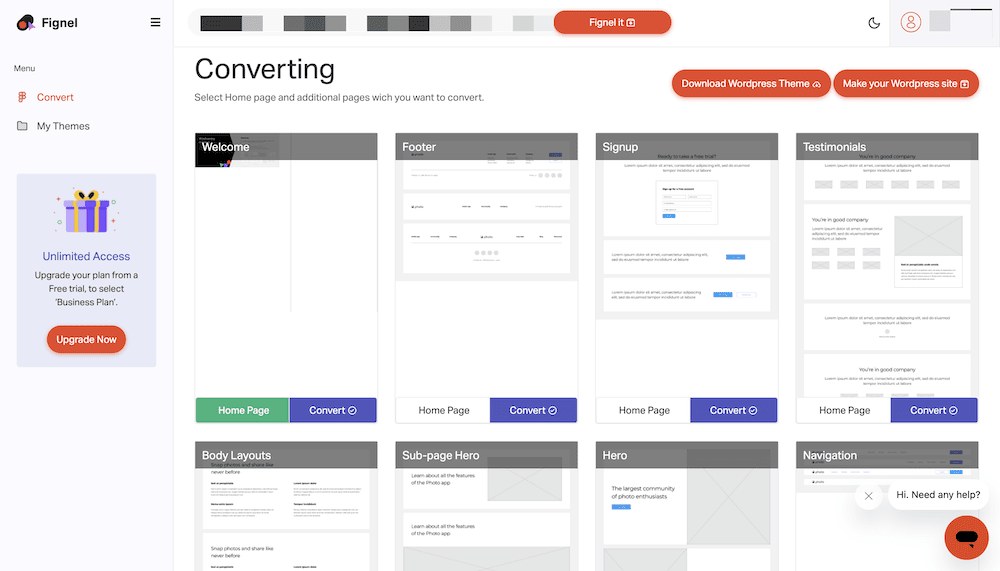Click the 'Fignel it' button

pyautogui.click(x=612, y=22)
